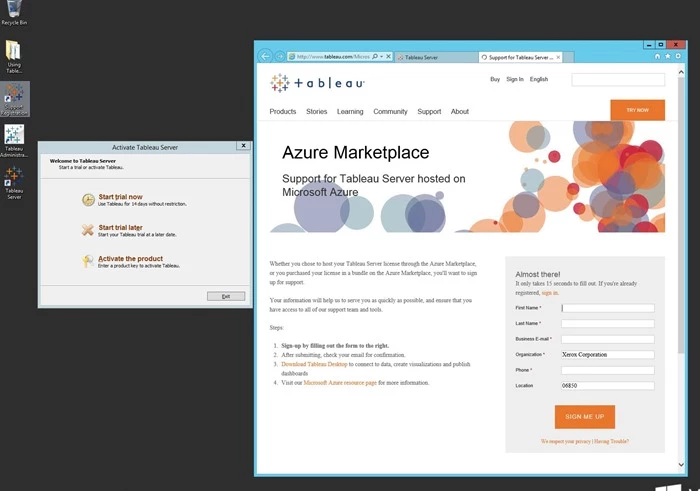Click the Windows logo at screen corner

(x=669, y=487)
